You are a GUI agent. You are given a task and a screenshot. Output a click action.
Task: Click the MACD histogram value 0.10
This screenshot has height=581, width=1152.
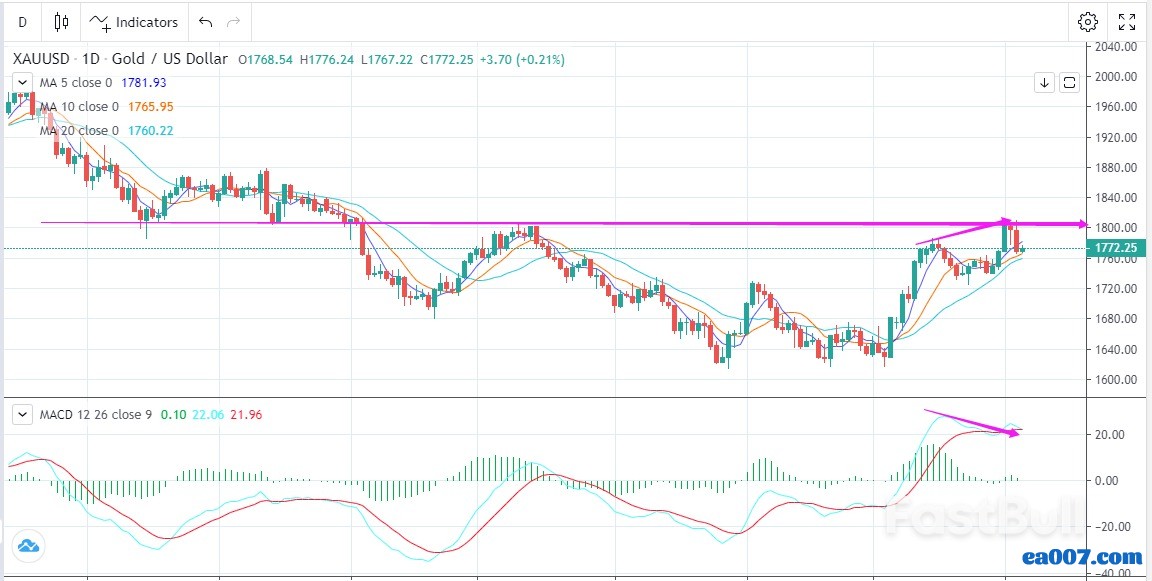click(x=173, y=415)
